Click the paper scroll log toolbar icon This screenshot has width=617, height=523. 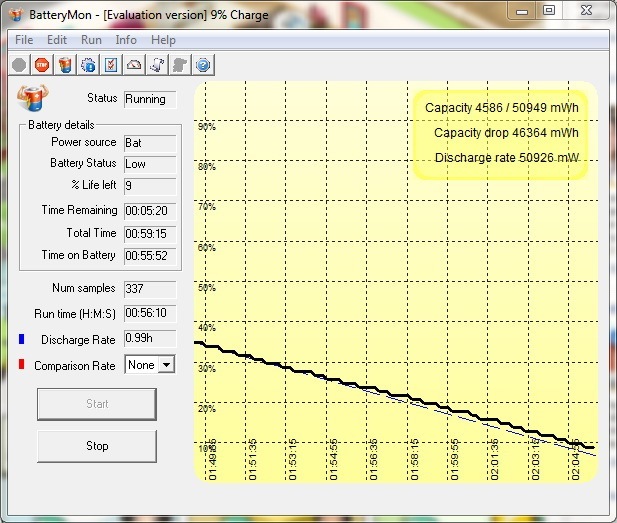[x=157, y=65]
